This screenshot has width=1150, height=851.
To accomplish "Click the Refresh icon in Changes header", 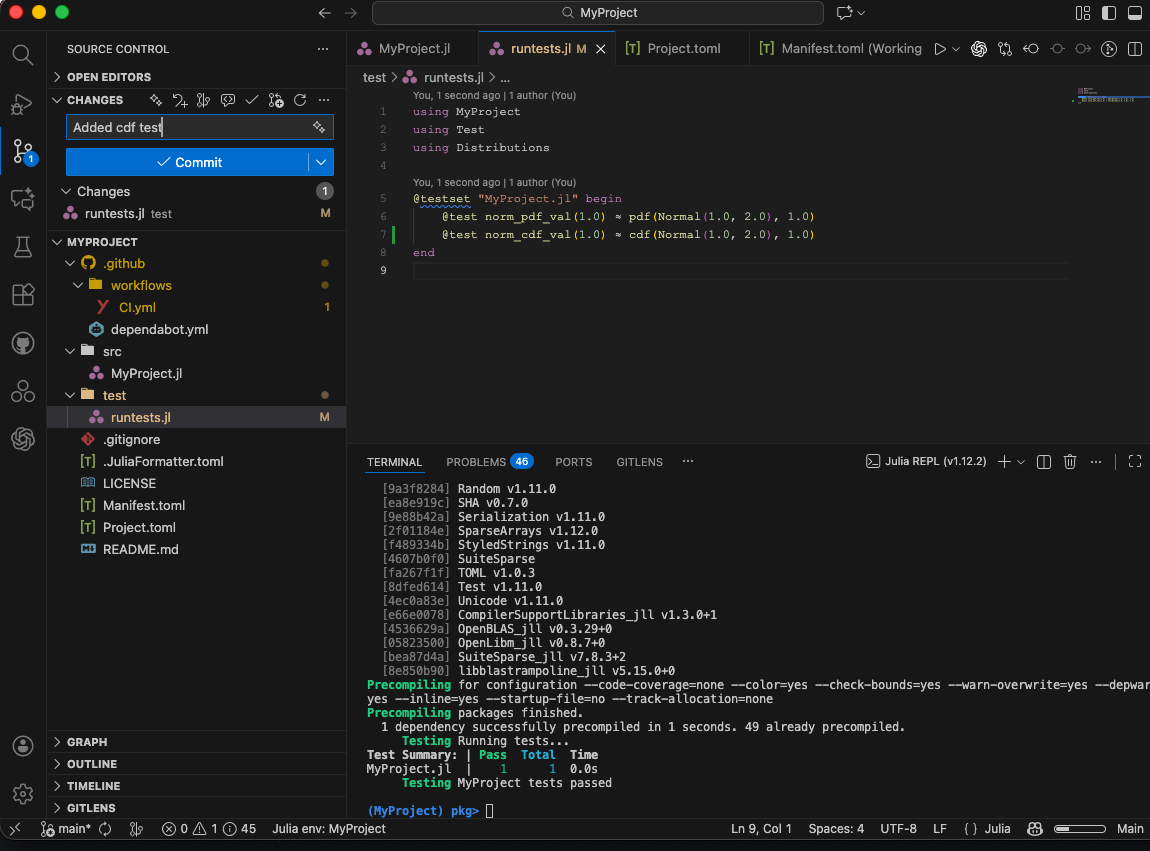I will point(300,100).
